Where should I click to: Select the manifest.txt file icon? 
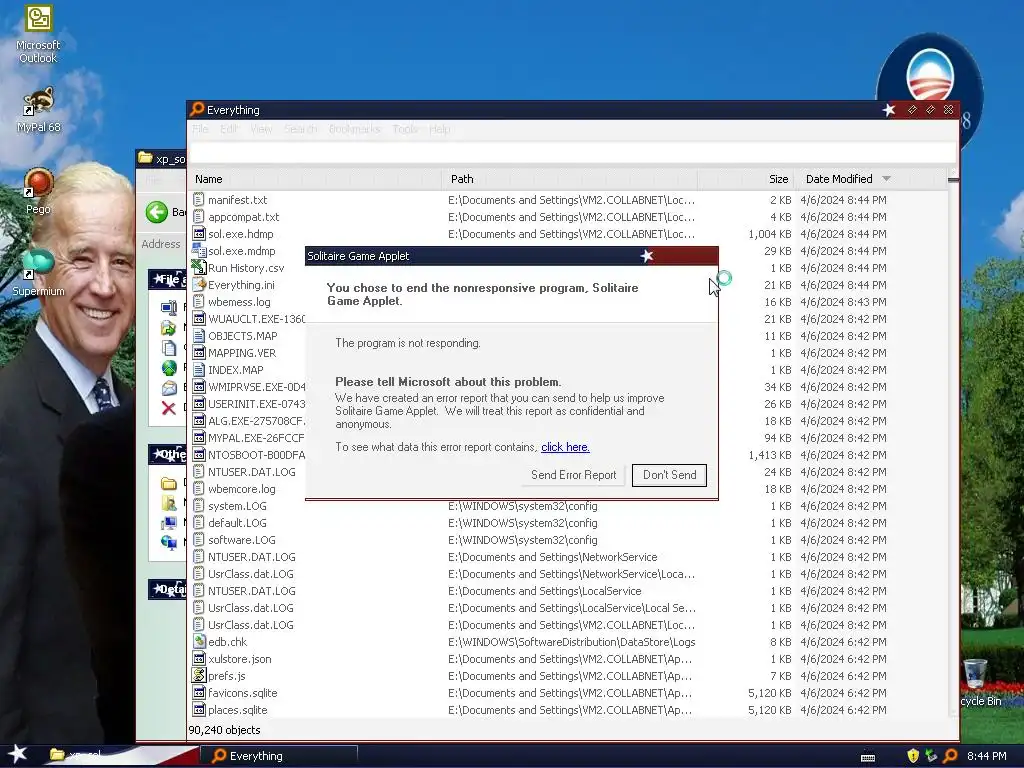(x=199, y=200)
